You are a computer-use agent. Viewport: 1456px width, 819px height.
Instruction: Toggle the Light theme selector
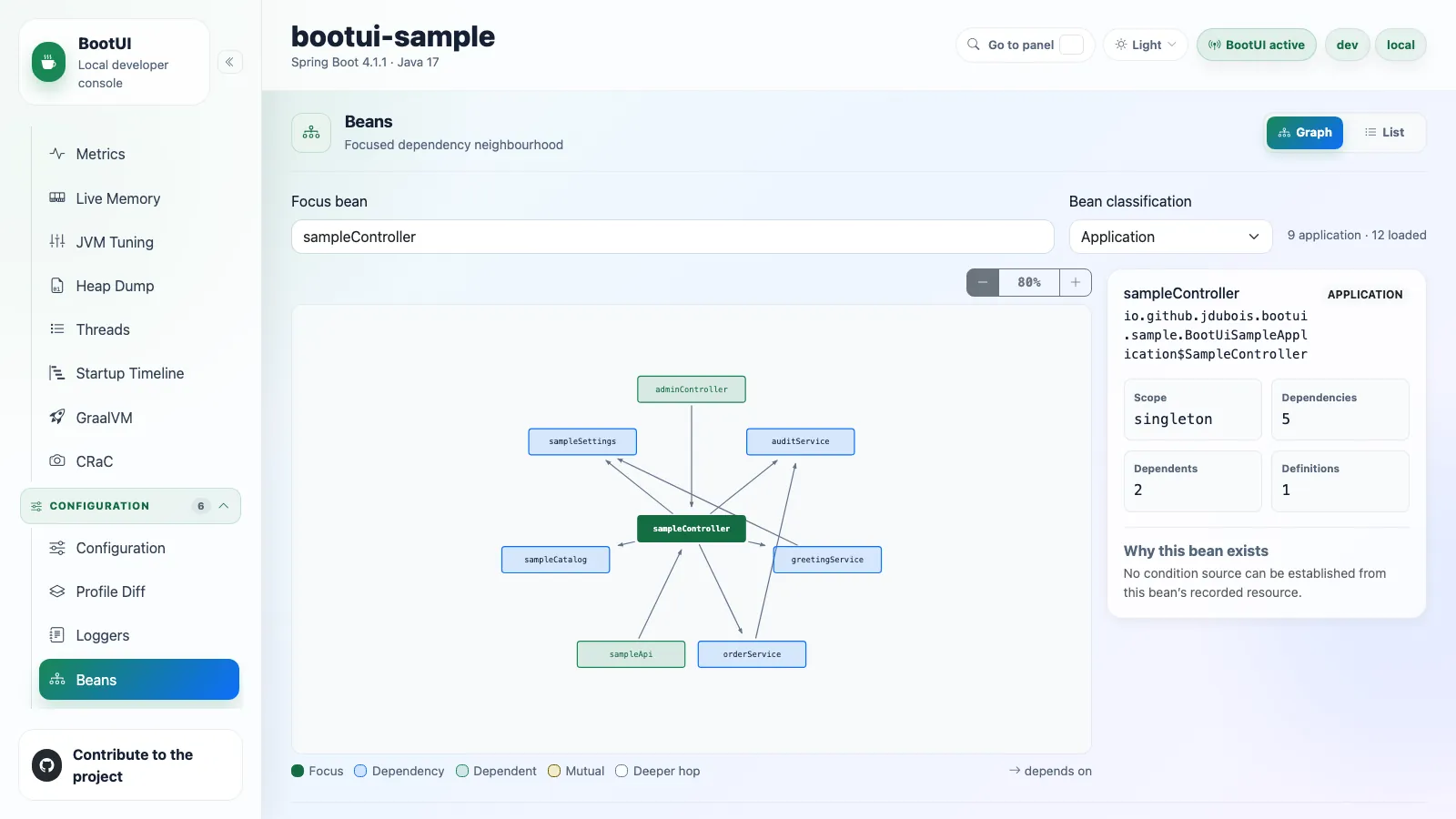pyautogui.click(x=1146, y=45)
